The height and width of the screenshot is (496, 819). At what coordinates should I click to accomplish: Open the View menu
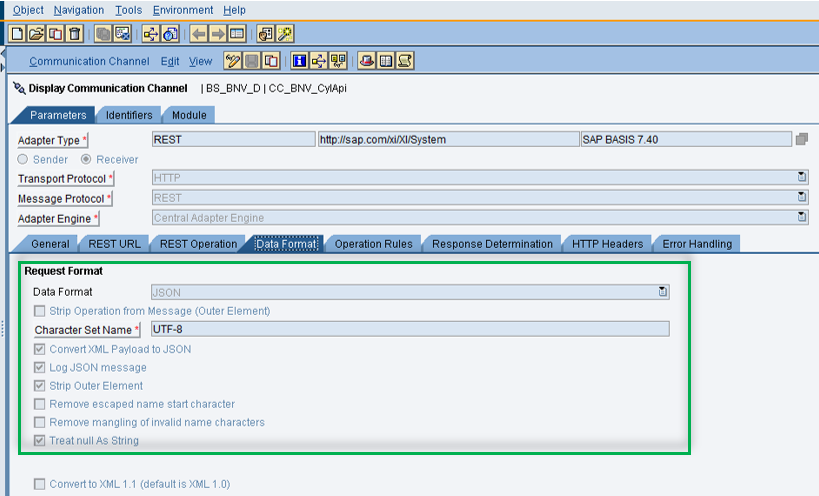pyautogui.click(x=200, y=61)
